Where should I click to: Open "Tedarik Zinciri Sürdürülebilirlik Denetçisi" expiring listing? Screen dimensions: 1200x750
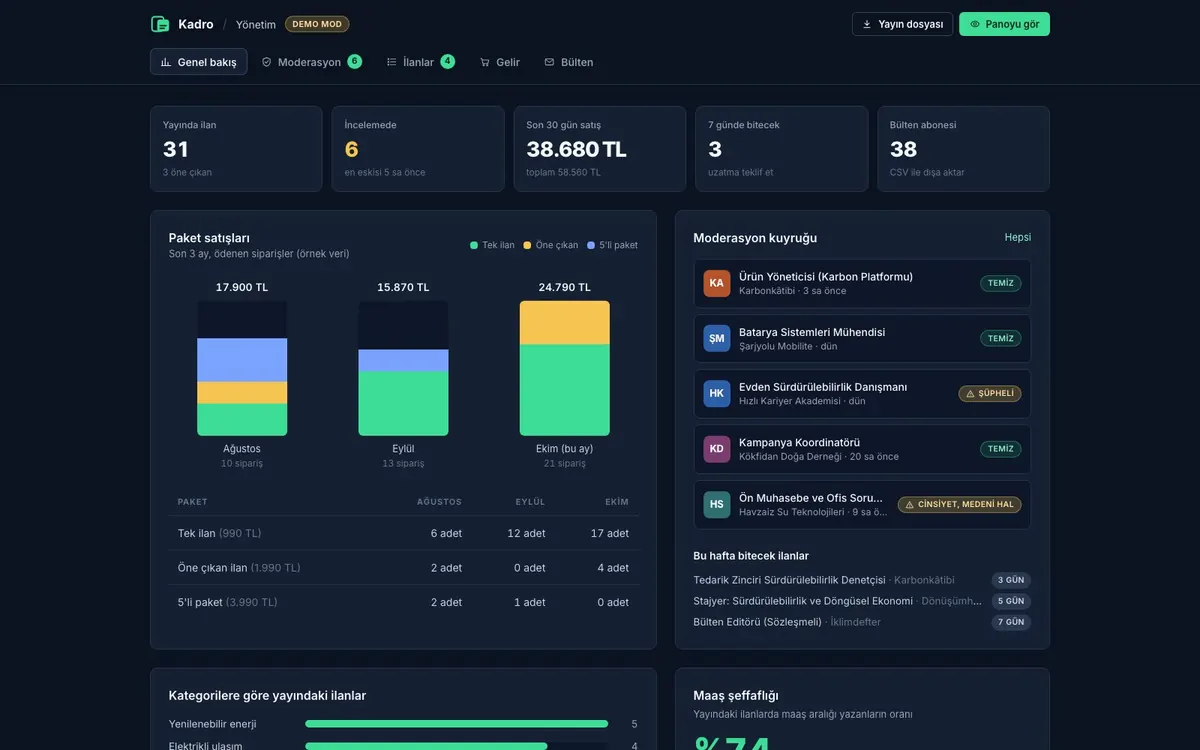(x=790, y=580)
